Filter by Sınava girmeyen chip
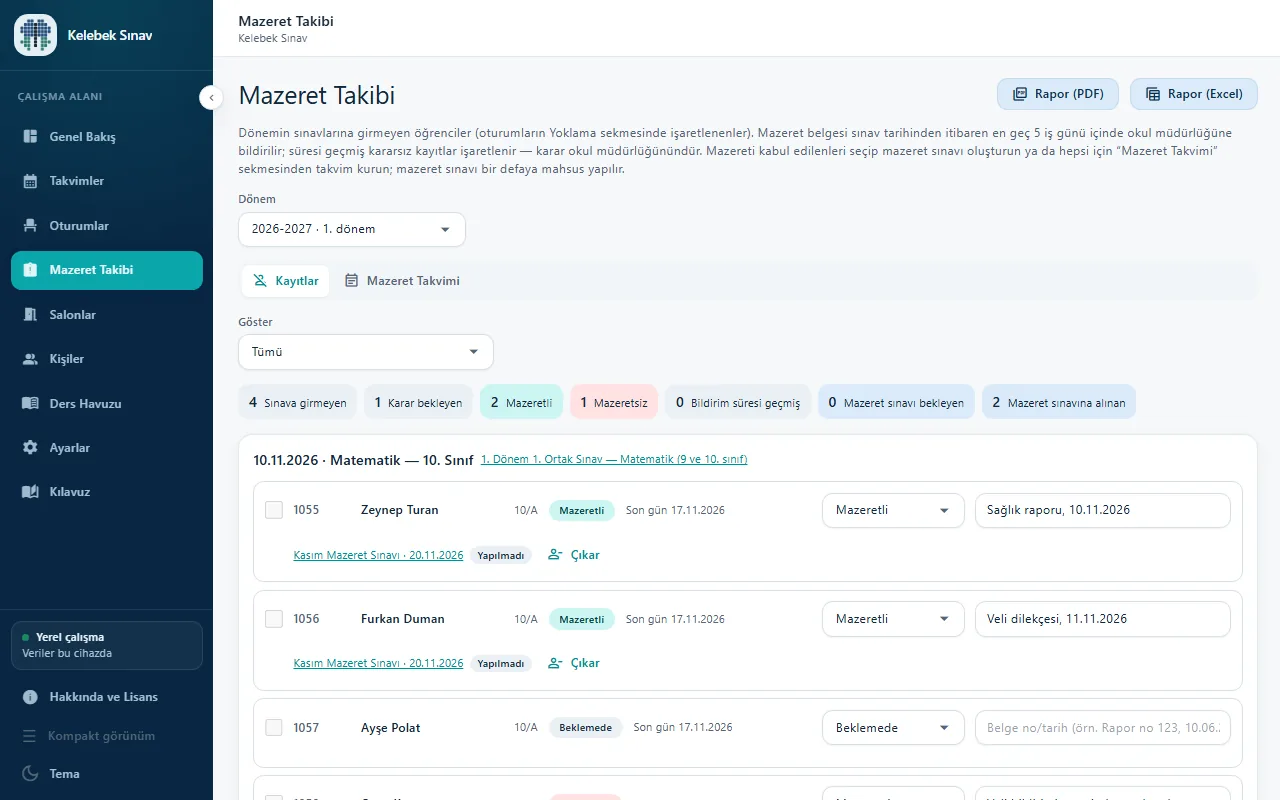Viewport: 1280px width, 800px height. [298, 402]
